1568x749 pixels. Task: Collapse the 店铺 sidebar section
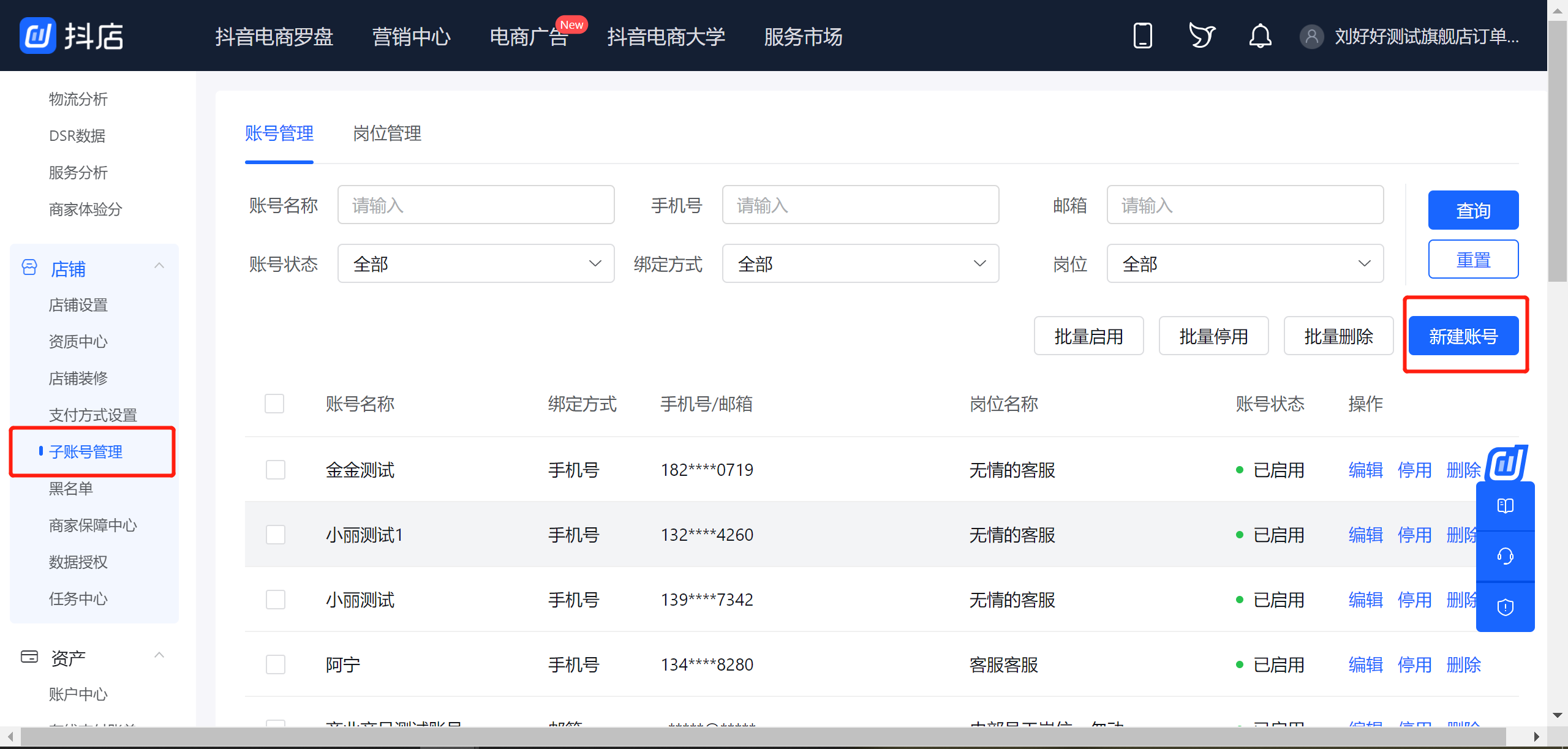point(159,266)
